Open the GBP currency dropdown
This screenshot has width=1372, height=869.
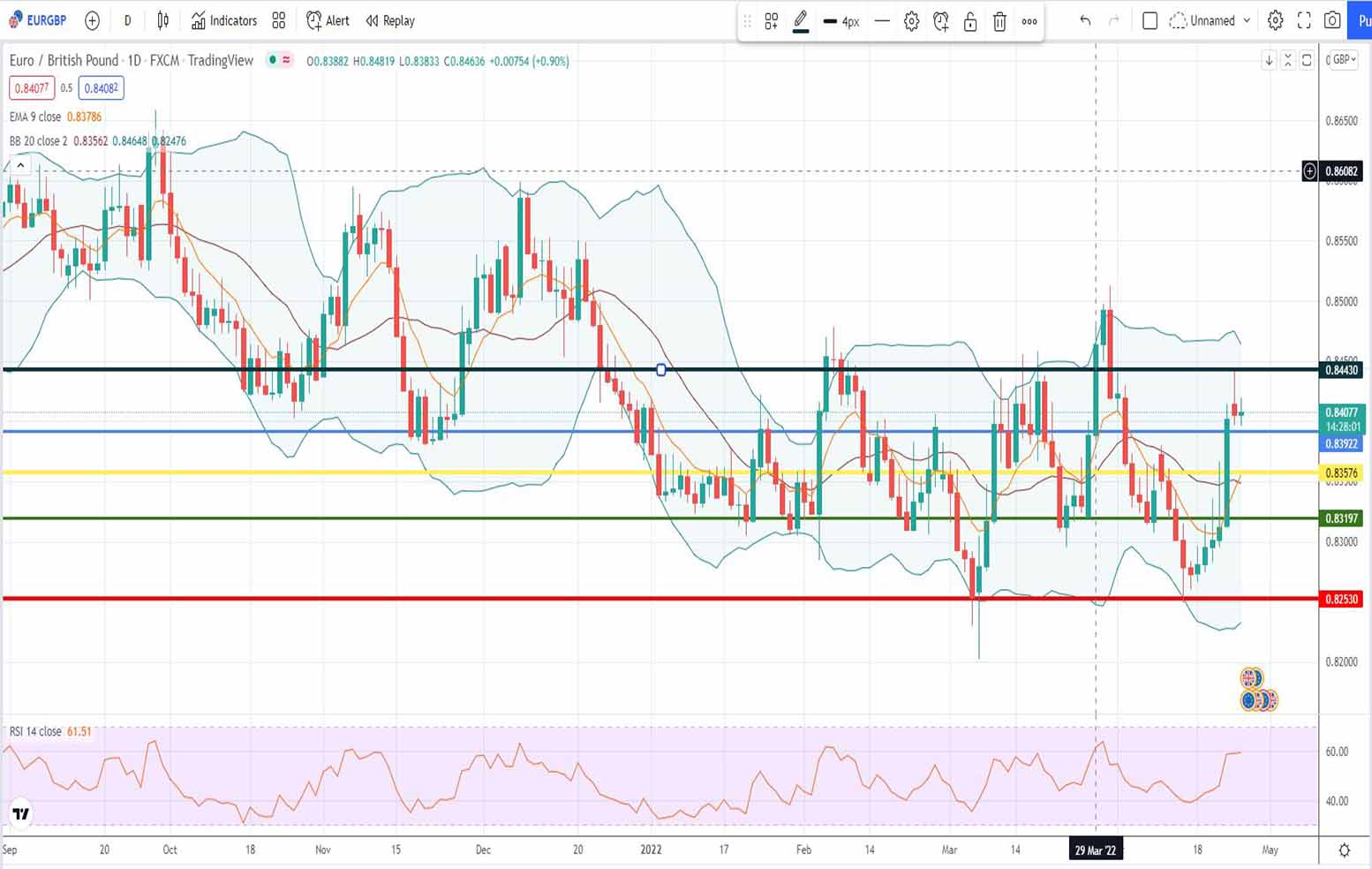coord(1344,60)
